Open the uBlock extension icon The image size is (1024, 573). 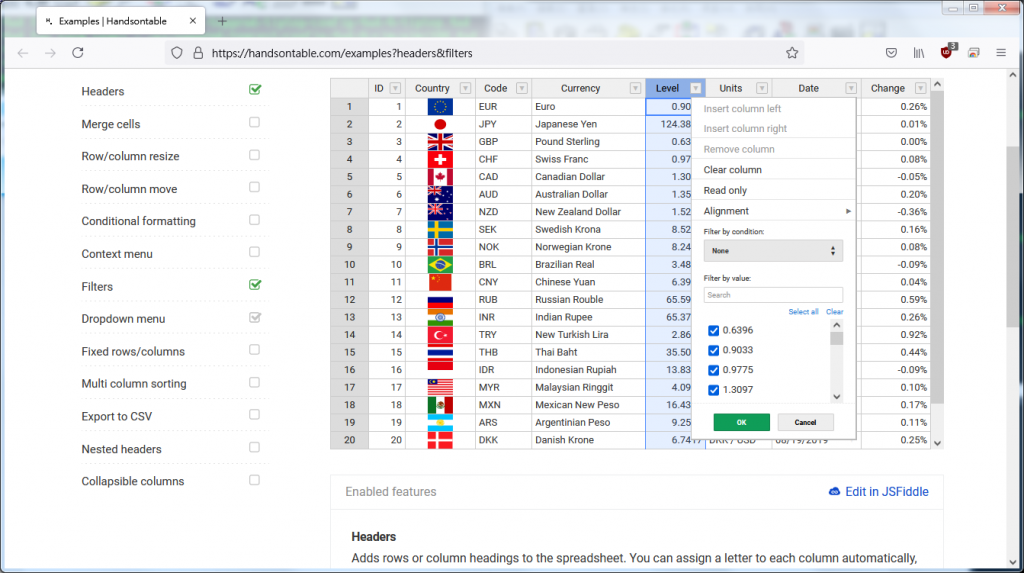pyautogui.click(x=947, y=52)
